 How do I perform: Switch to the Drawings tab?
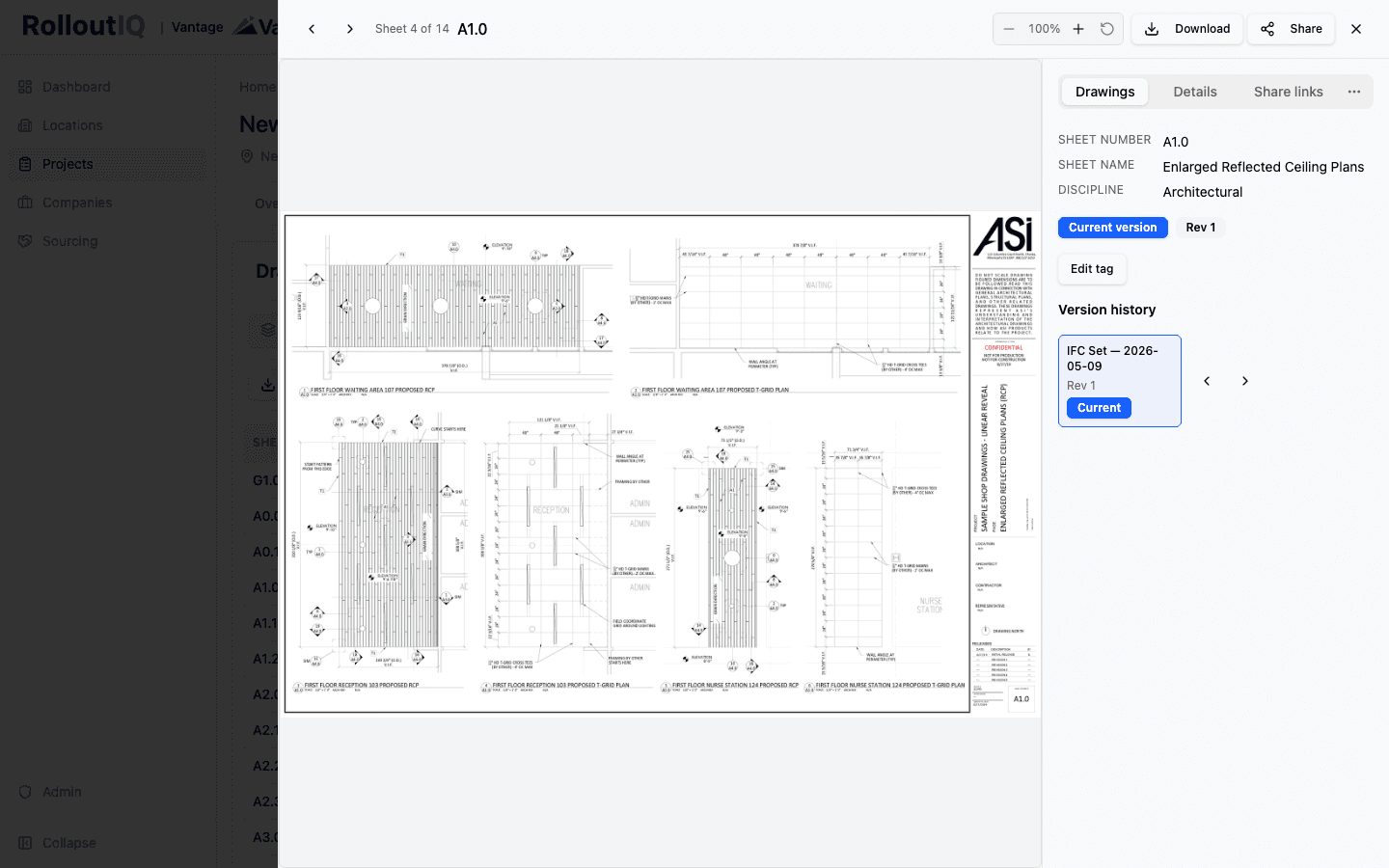[x=1105, y=92]
